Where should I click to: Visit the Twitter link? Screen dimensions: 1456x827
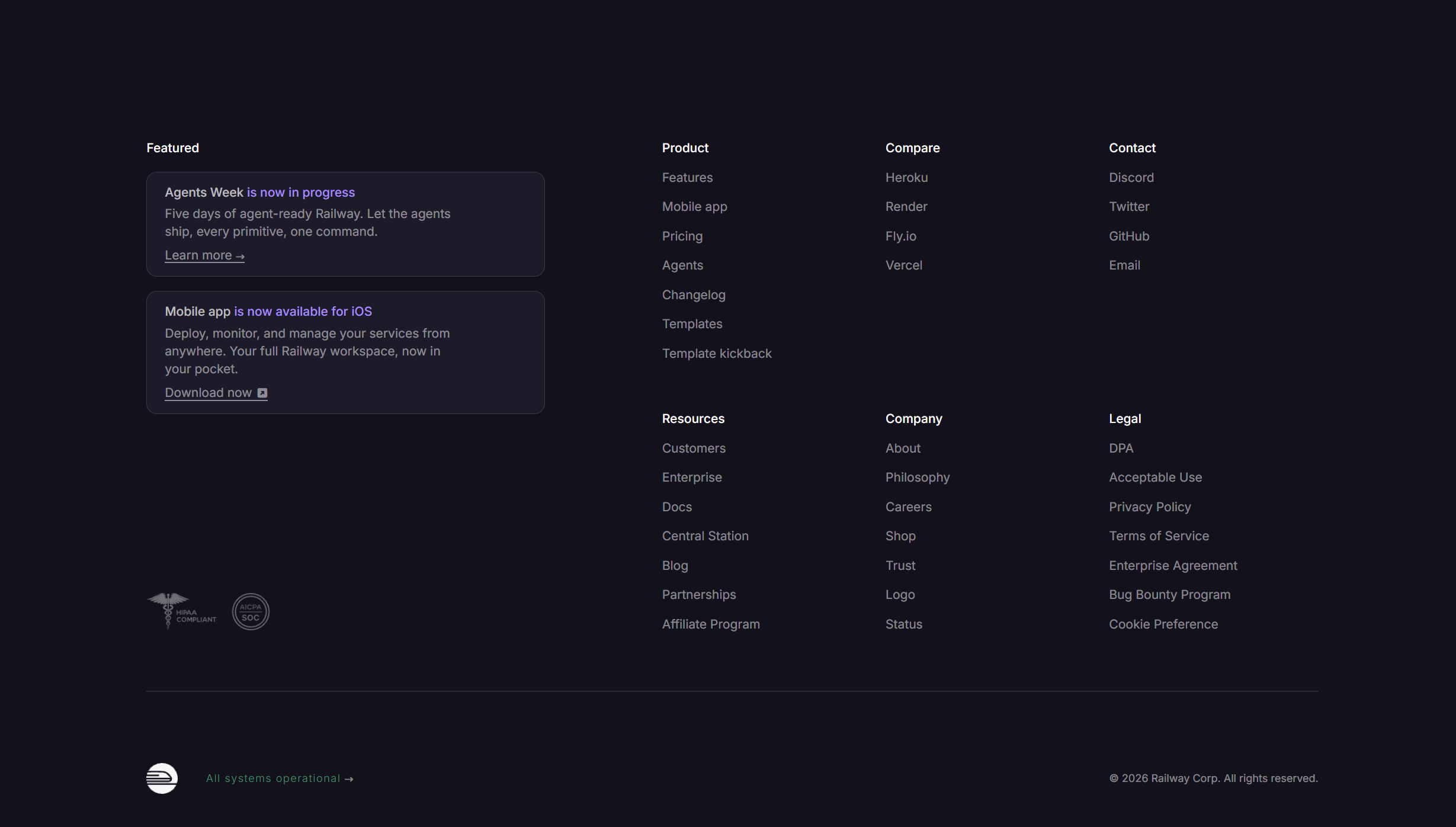pos(1129,207)
